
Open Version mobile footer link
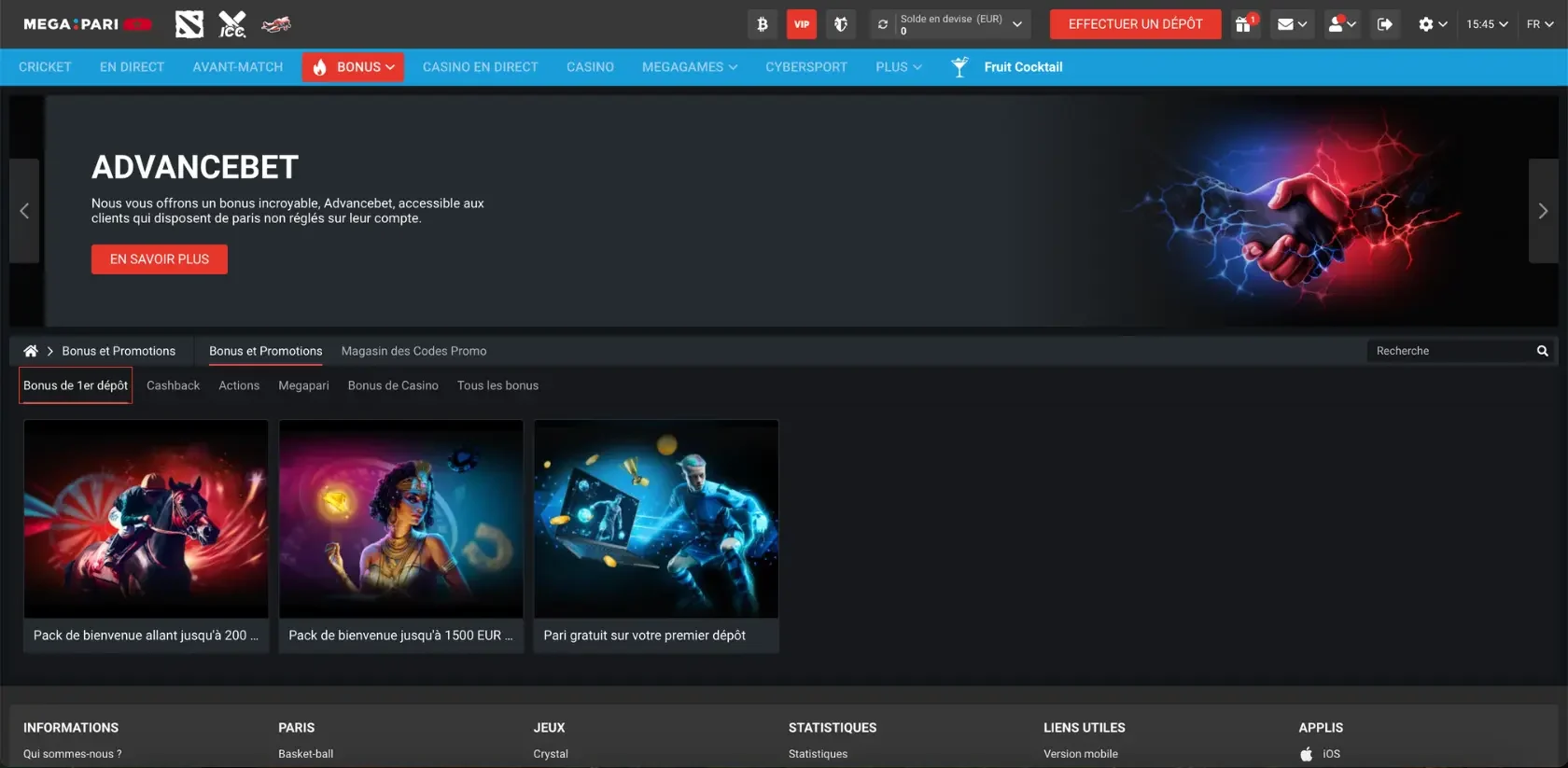click(1081, 754)
